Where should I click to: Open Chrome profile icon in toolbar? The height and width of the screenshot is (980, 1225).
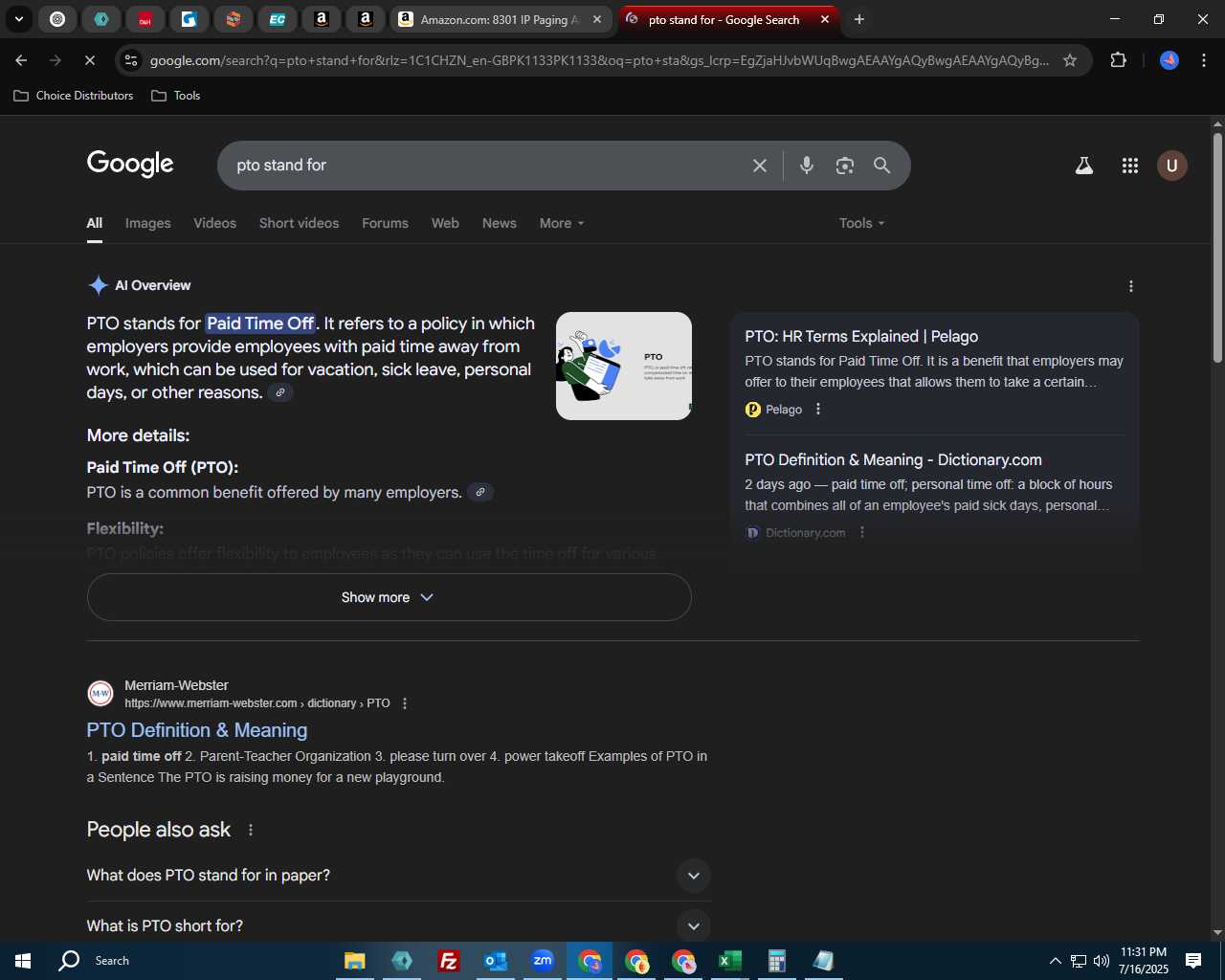[x=1169, y=60]
